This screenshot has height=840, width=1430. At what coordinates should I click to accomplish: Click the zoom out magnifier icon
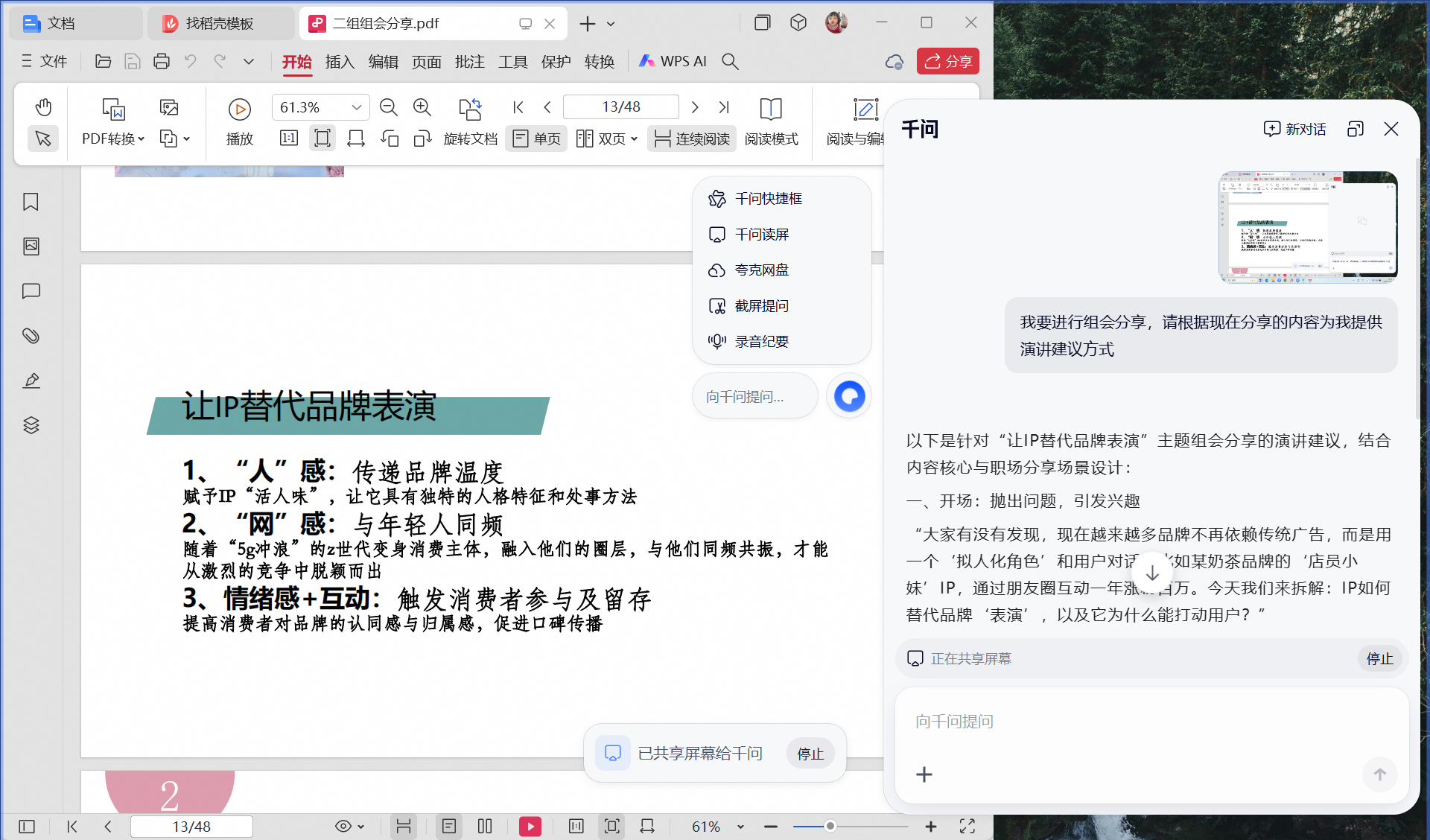(388, 107)
